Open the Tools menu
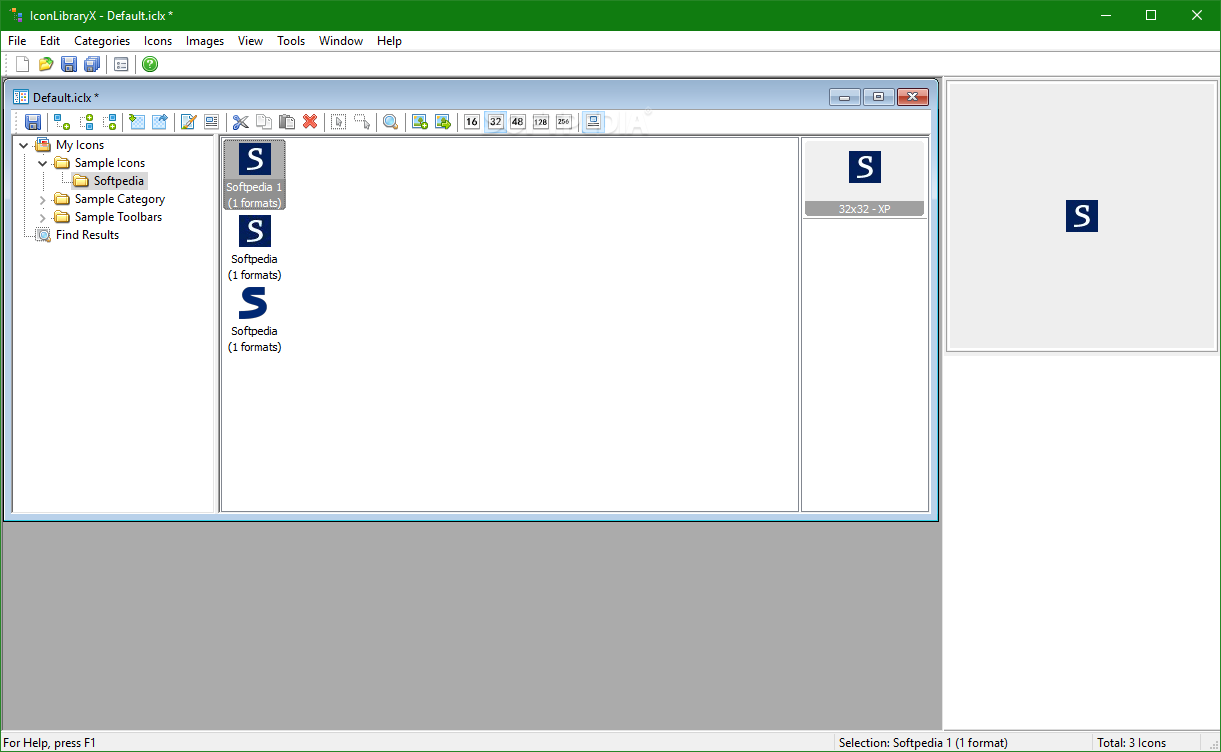The image size is (1221, 752). pyautogui.click(x=291, y=41)
